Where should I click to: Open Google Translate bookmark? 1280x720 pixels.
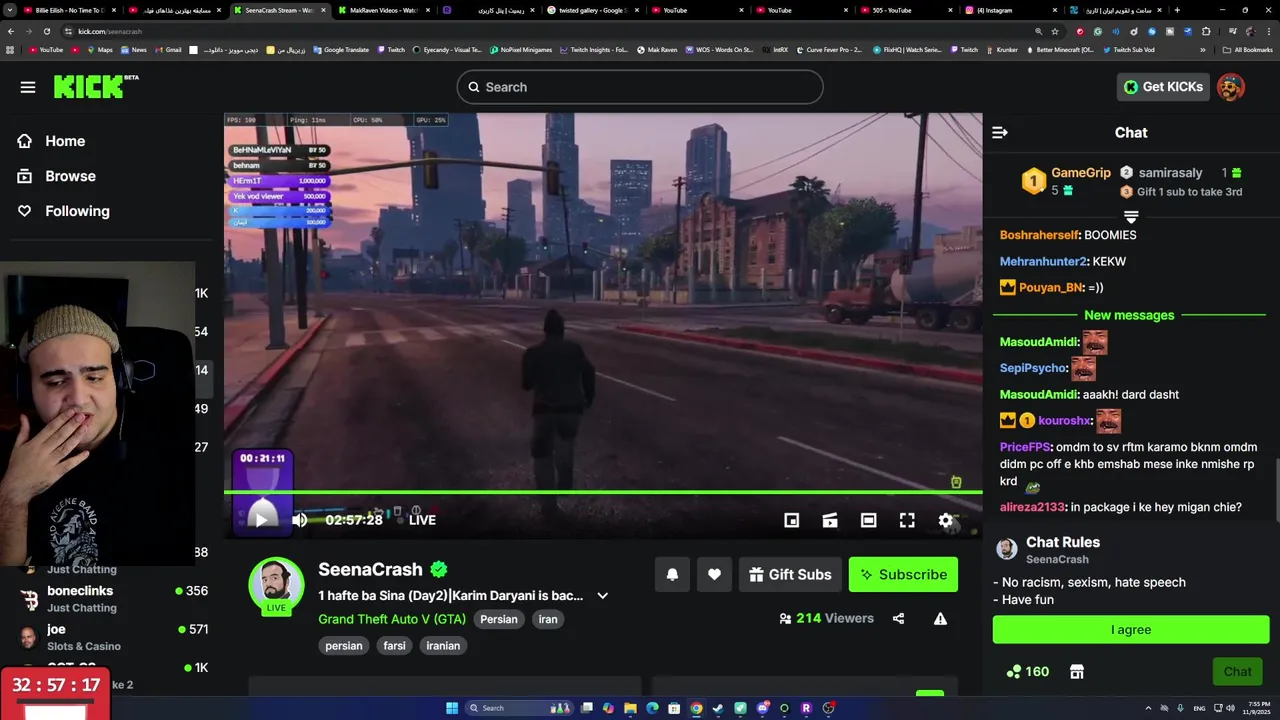(x=341, y=49)
